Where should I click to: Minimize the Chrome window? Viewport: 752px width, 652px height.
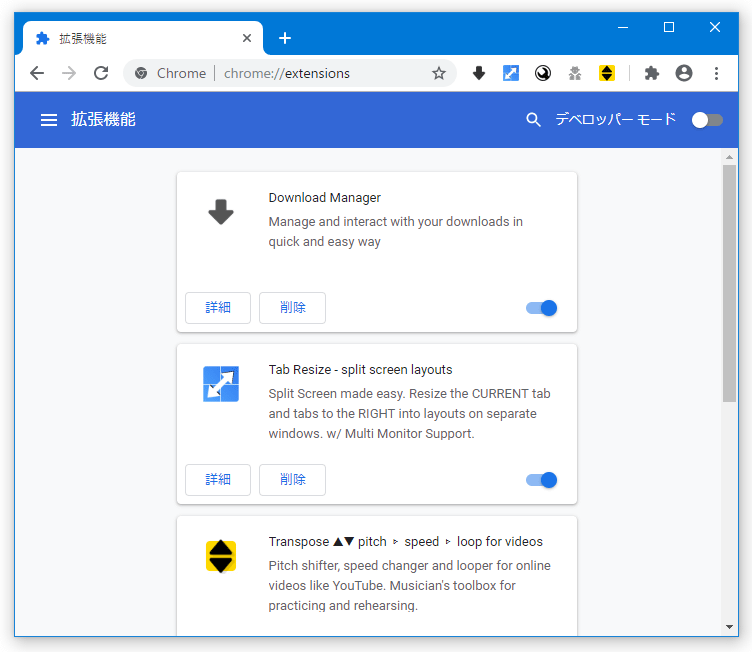tap(623, 27)
